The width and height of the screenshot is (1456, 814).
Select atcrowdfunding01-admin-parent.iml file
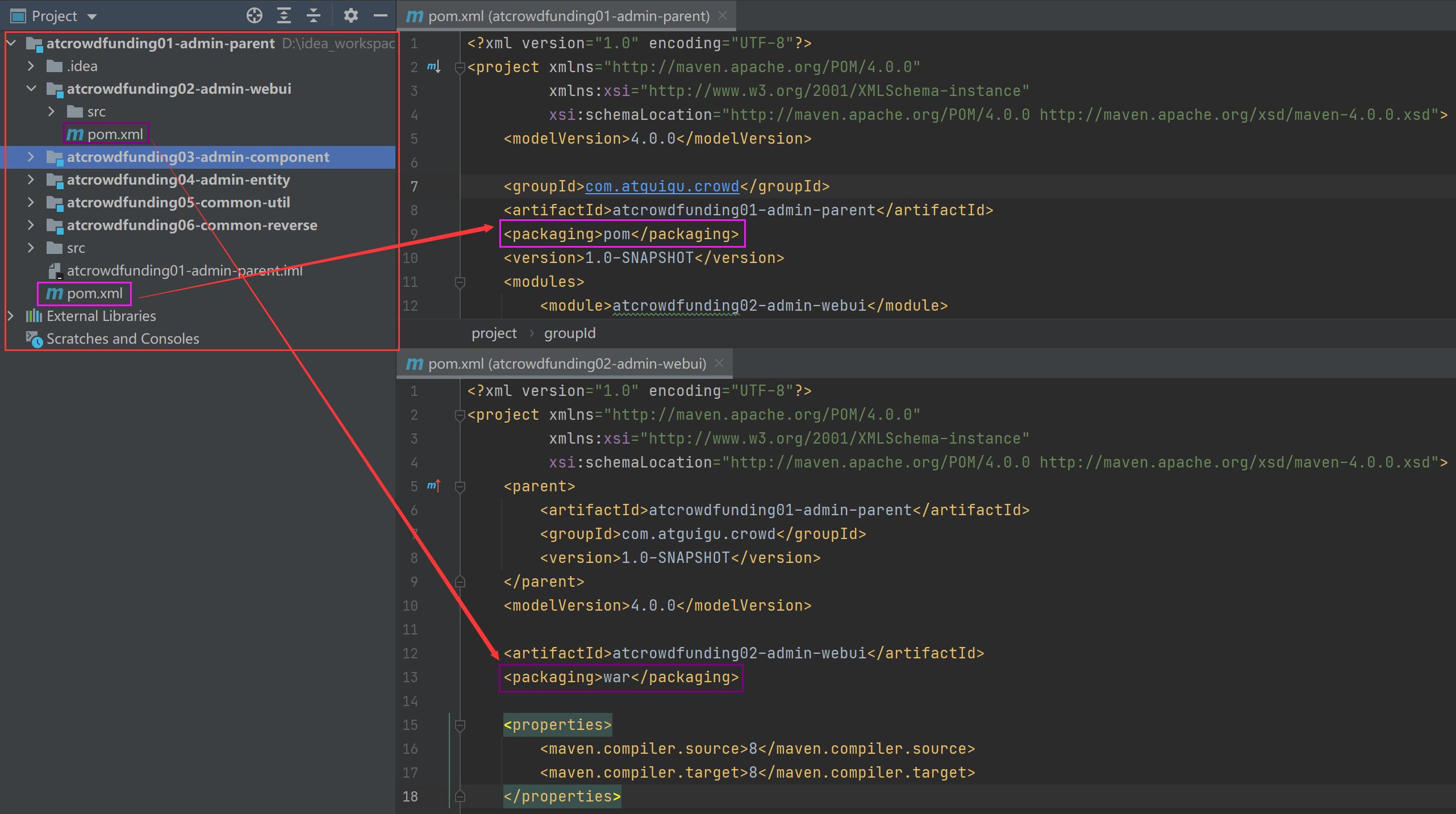coord(185,270)
